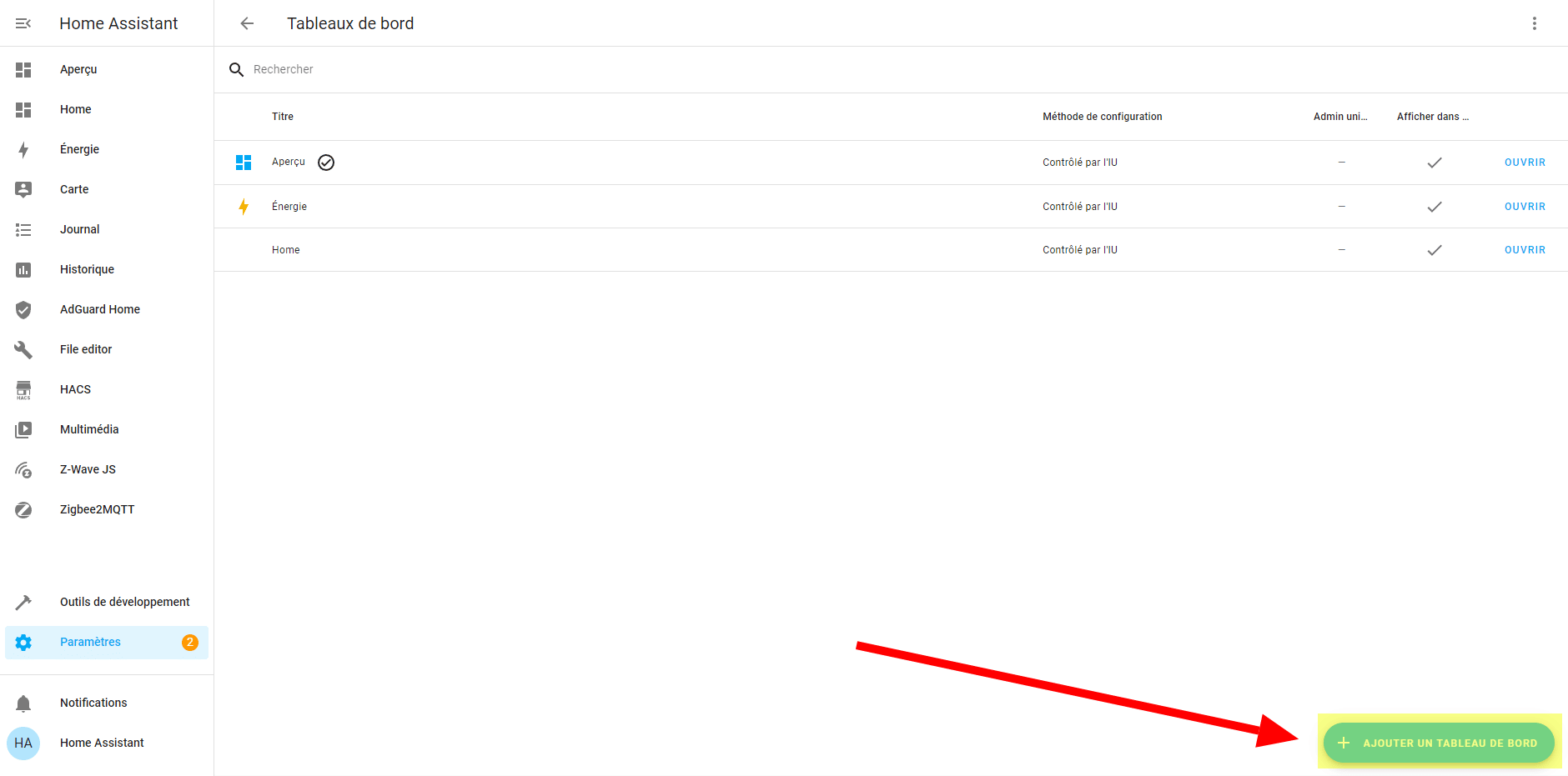This screenshot has height=776, width=1568.
Task: Select the Énergie row title
Action: (289, 207)
